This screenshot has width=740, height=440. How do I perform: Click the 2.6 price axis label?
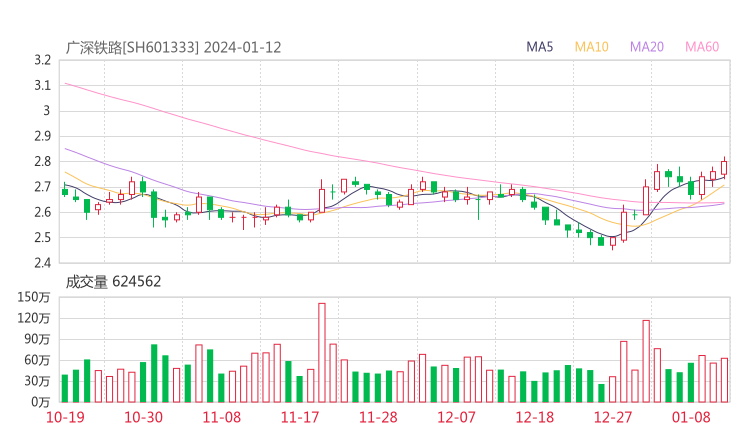click(42, 212)
